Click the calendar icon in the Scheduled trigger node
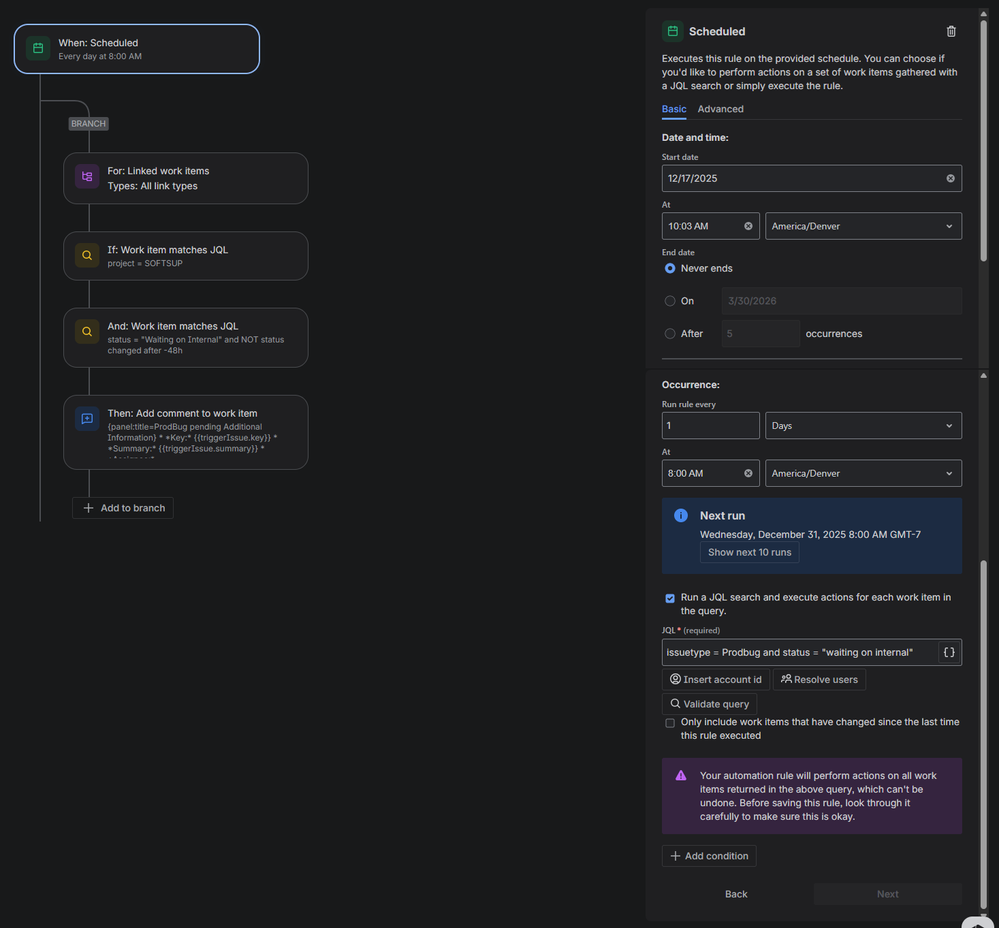The image size is (999, 928). (x=38, y=48)
